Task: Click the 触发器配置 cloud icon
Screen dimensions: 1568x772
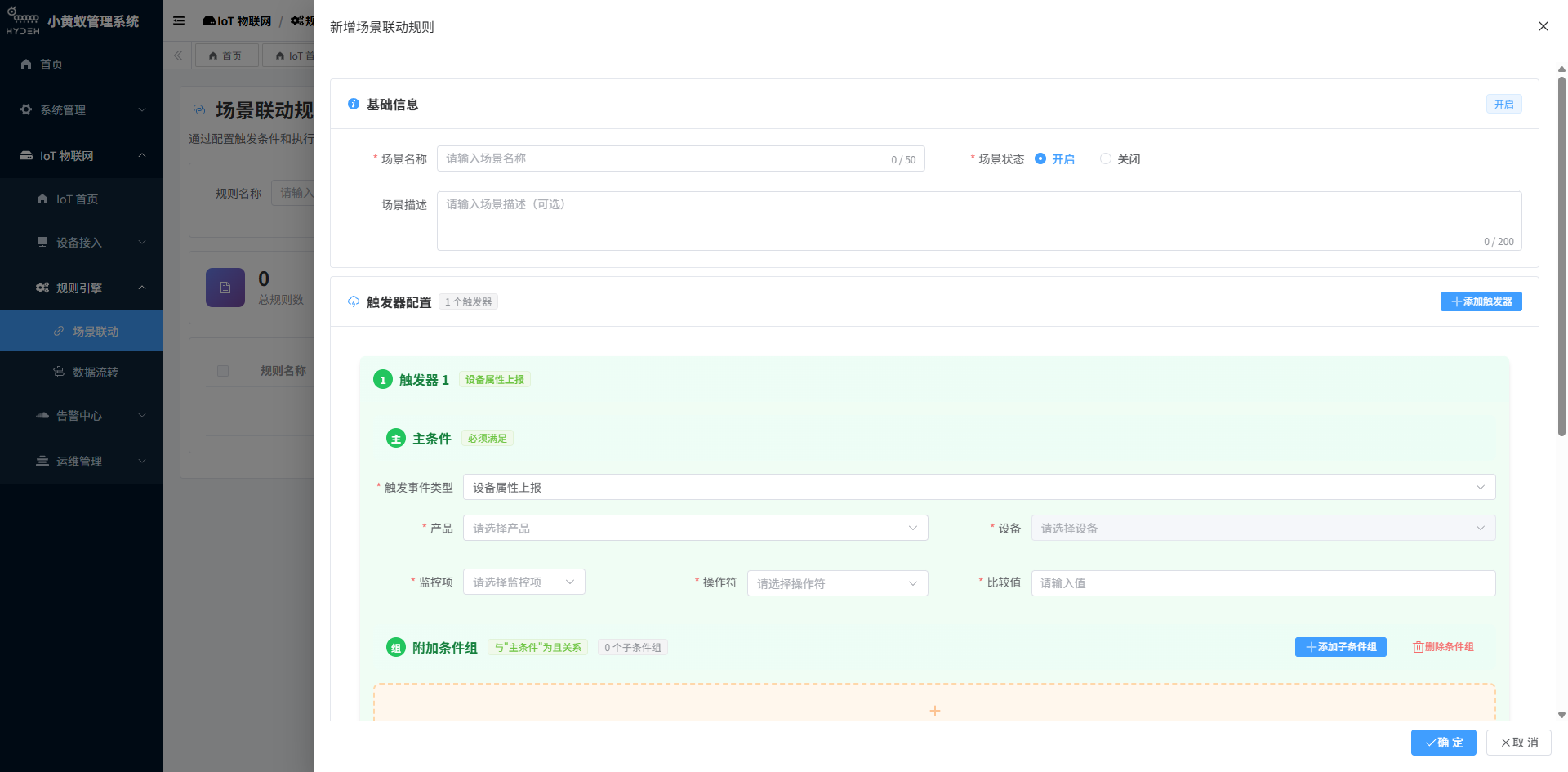Action: point(354,301)
